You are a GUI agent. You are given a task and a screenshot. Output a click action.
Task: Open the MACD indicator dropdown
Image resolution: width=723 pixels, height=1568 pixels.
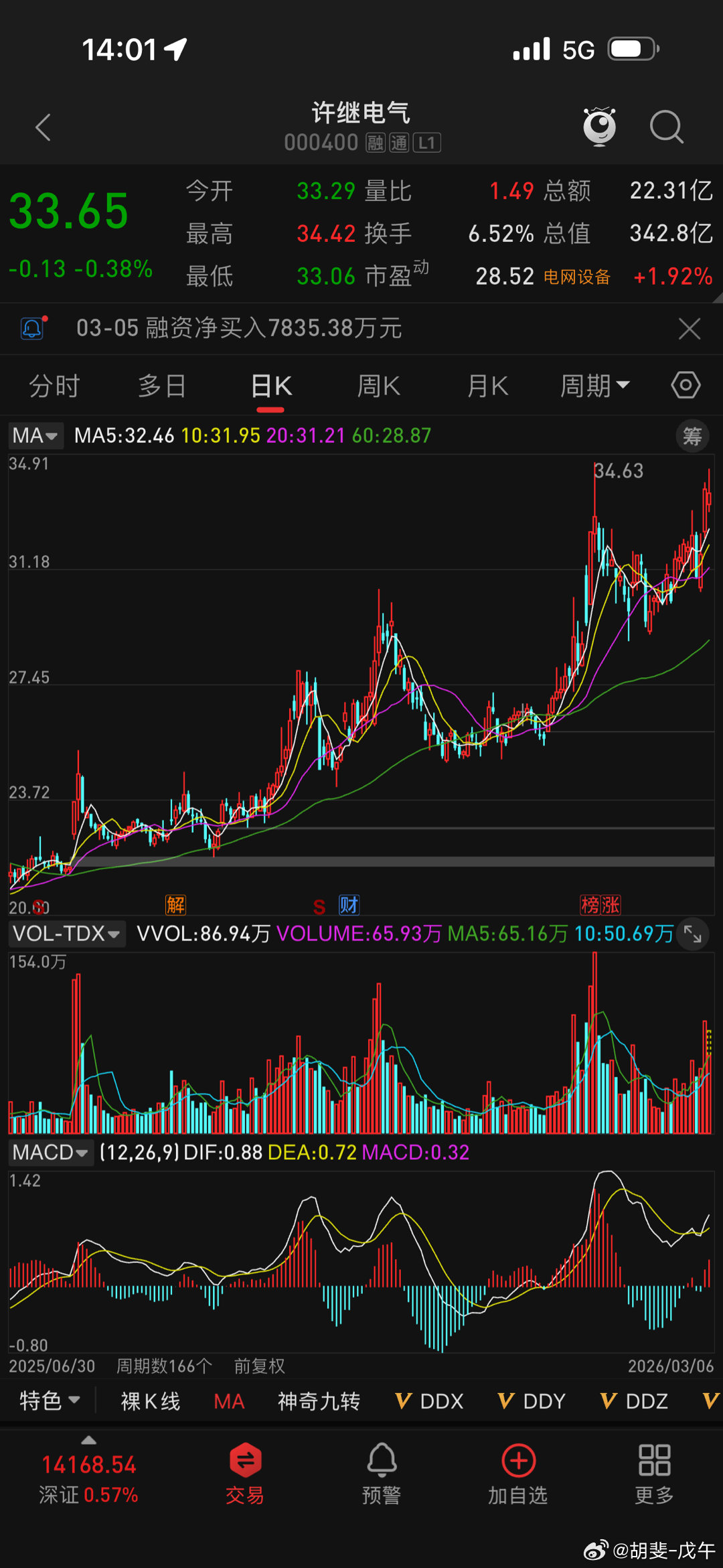51,1152
